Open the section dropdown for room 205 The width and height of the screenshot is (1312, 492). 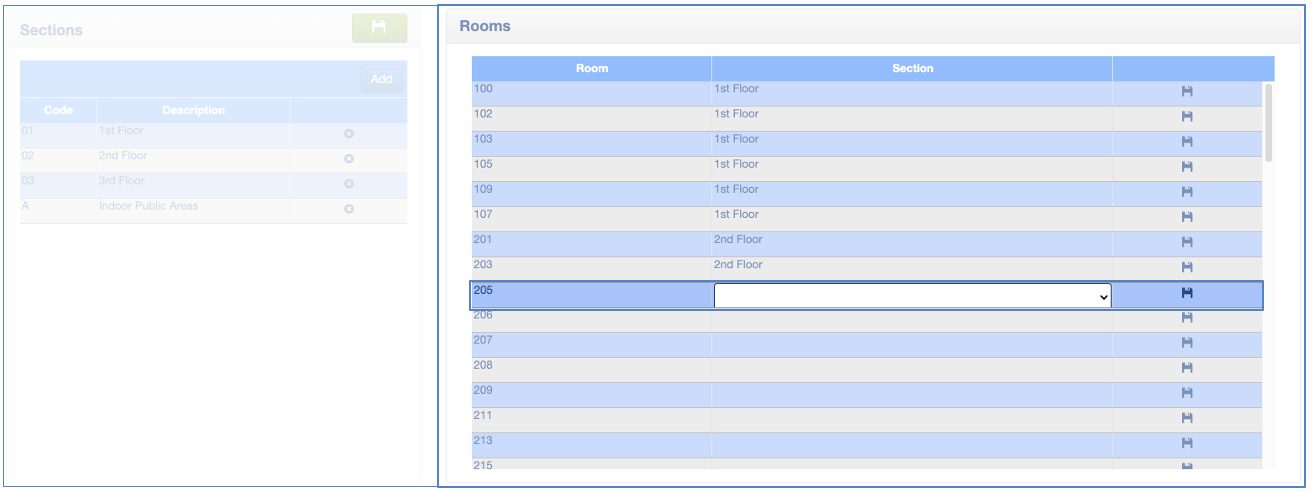coord(912,296)
